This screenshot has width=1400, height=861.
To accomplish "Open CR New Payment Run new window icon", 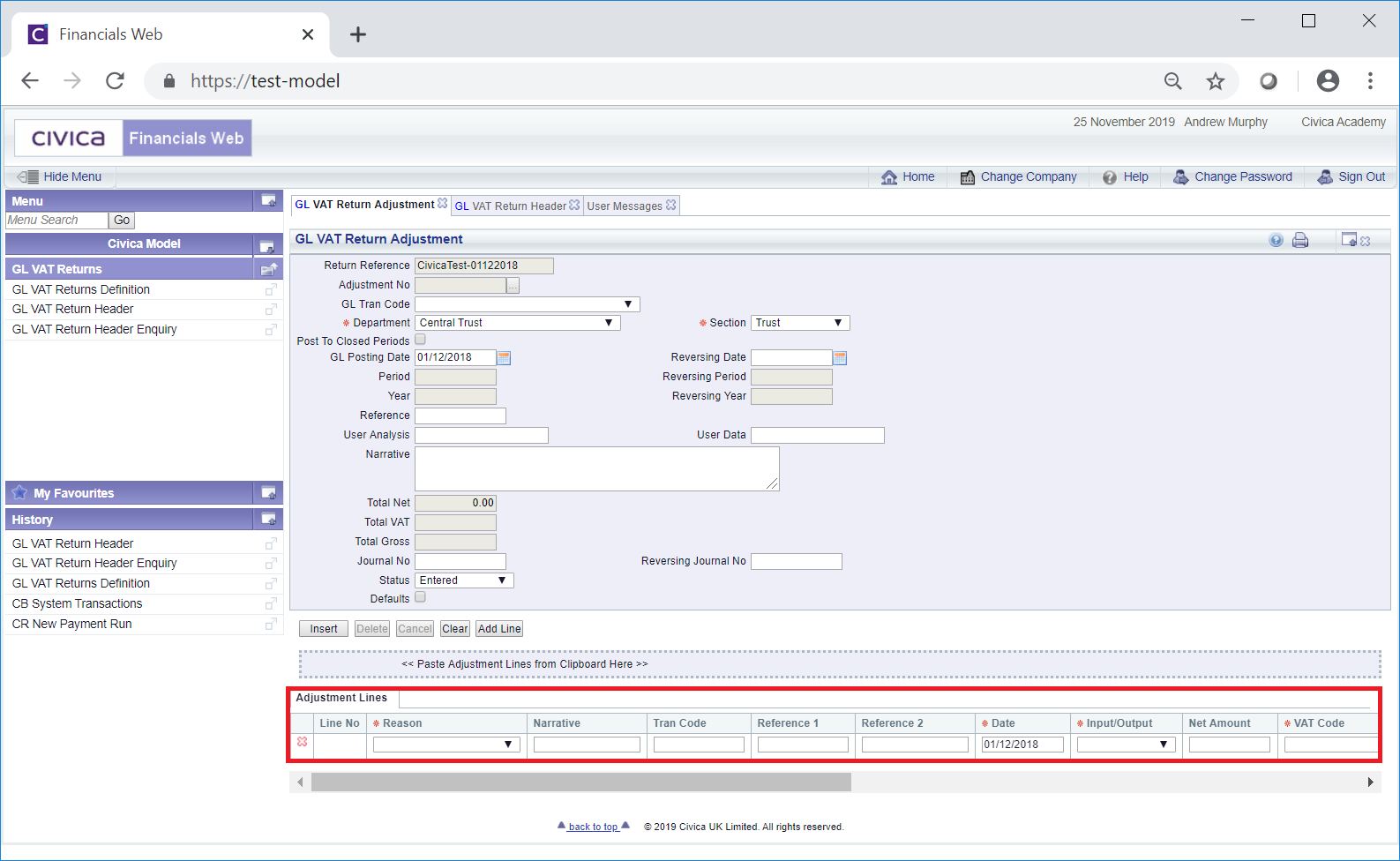I will [271, 624].
